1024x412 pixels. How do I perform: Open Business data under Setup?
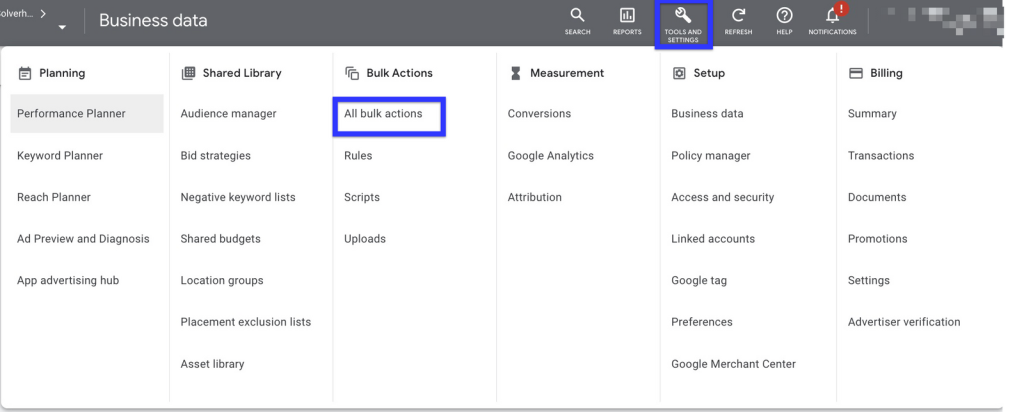coord(707,114)
